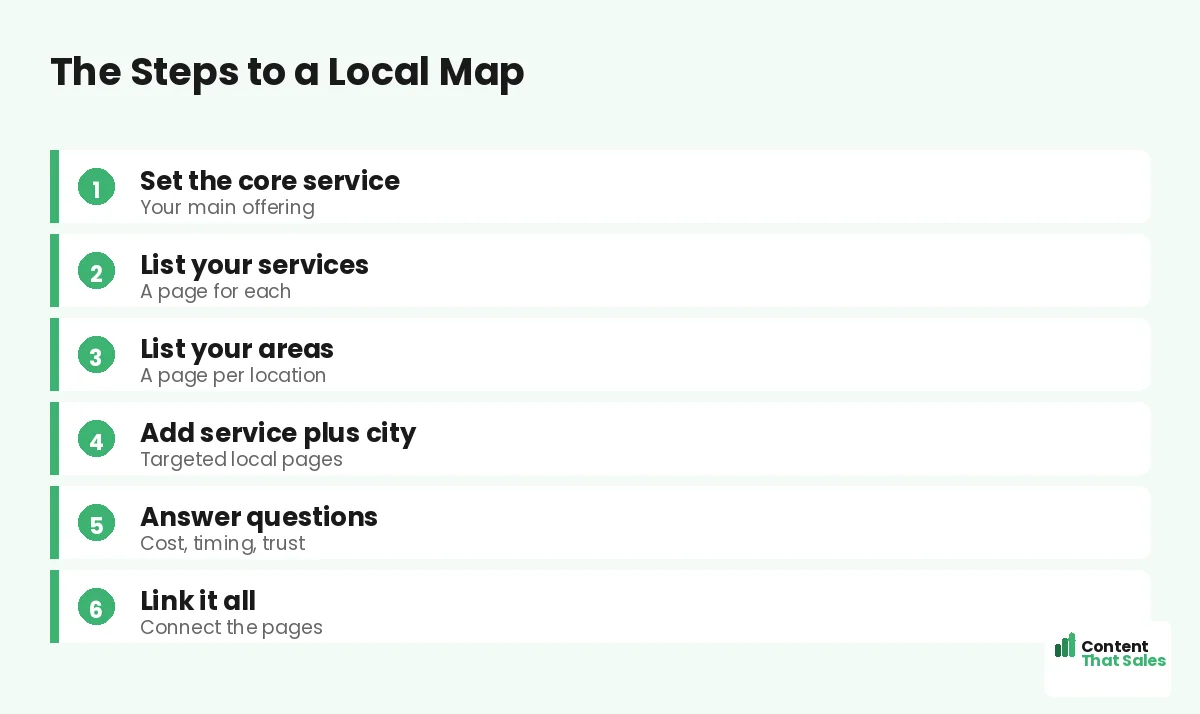Viewport: 1200px width, 714px height.
Task: Click 'Your main offering' subtitle
Action: pyautogui.click(x=227, y=208)
